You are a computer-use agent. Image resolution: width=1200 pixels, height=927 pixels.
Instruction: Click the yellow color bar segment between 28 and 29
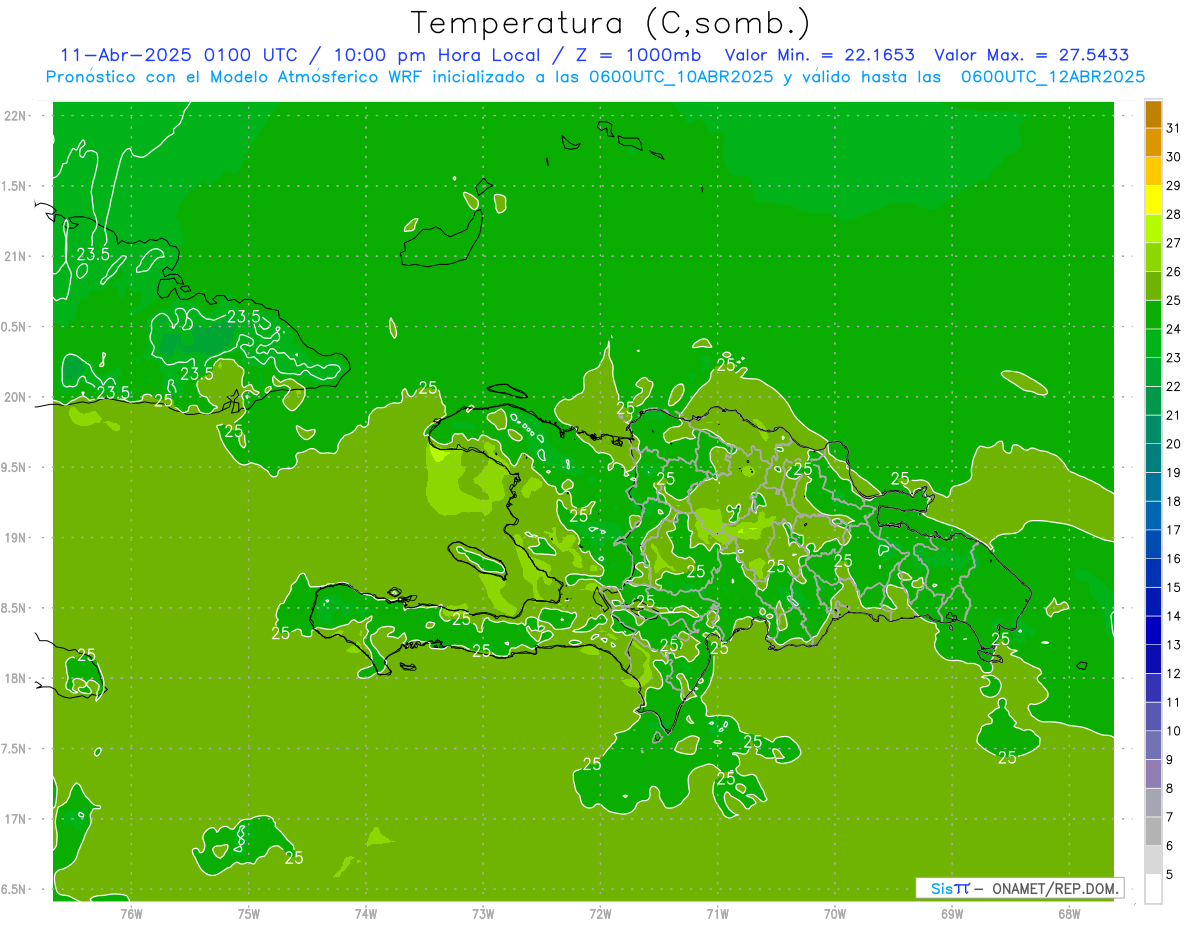1153,201
